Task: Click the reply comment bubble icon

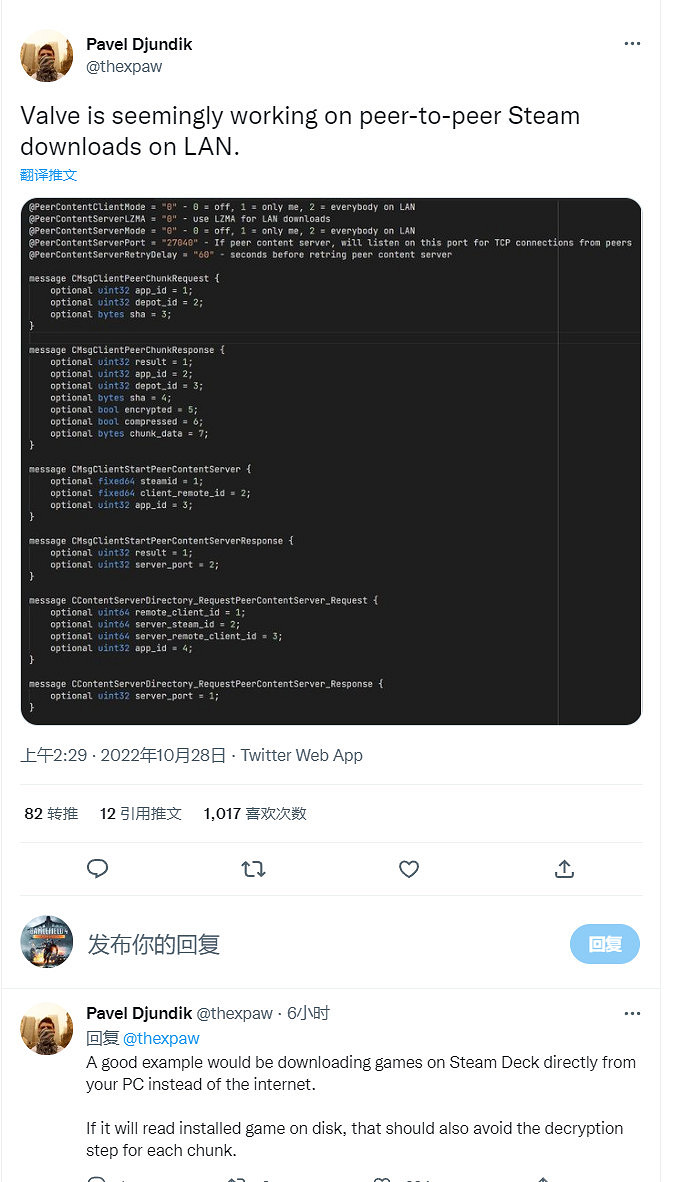Action: pyautogui.click(x=97, y=868)
